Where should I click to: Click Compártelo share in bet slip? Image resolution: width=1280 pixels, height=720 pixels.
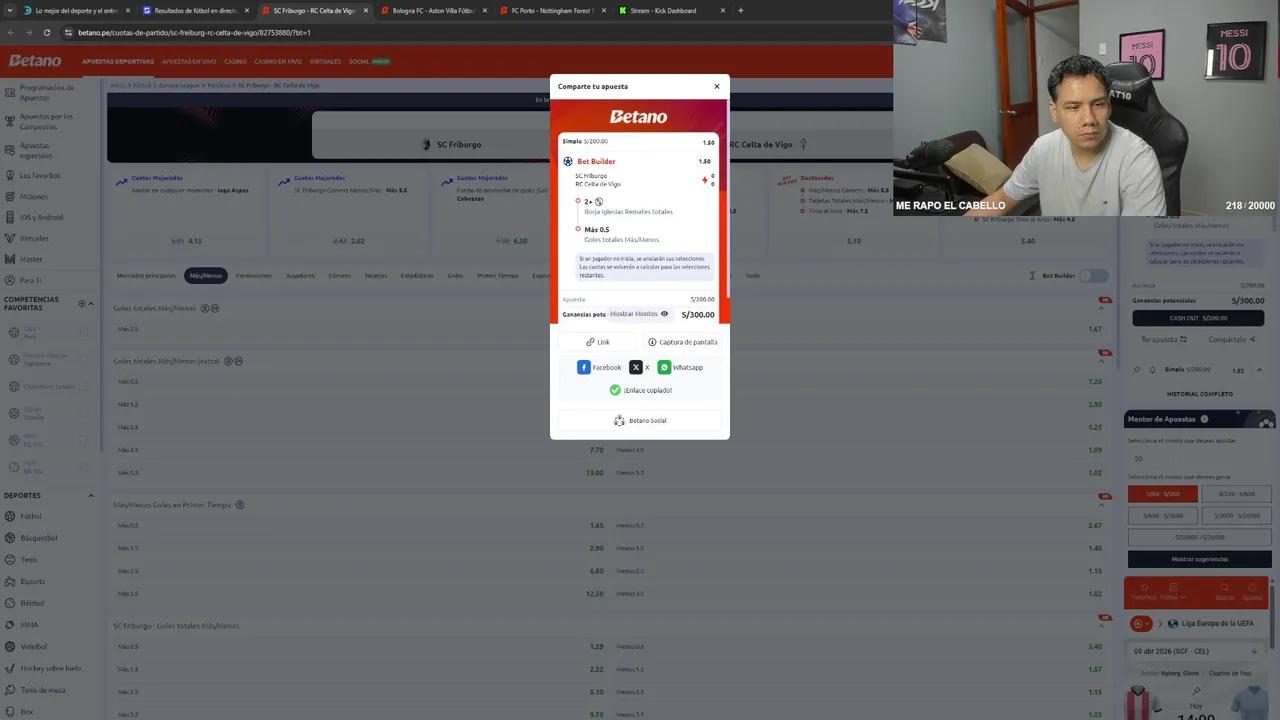pos(1232,339)
